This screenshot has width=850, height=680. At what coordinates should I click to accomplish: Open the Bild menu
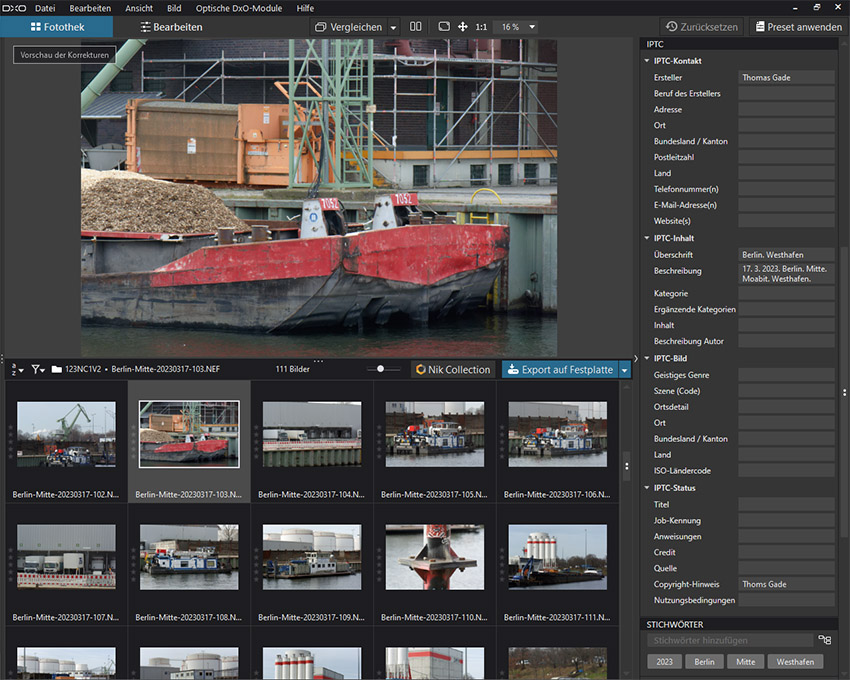(x=174, y=8)
